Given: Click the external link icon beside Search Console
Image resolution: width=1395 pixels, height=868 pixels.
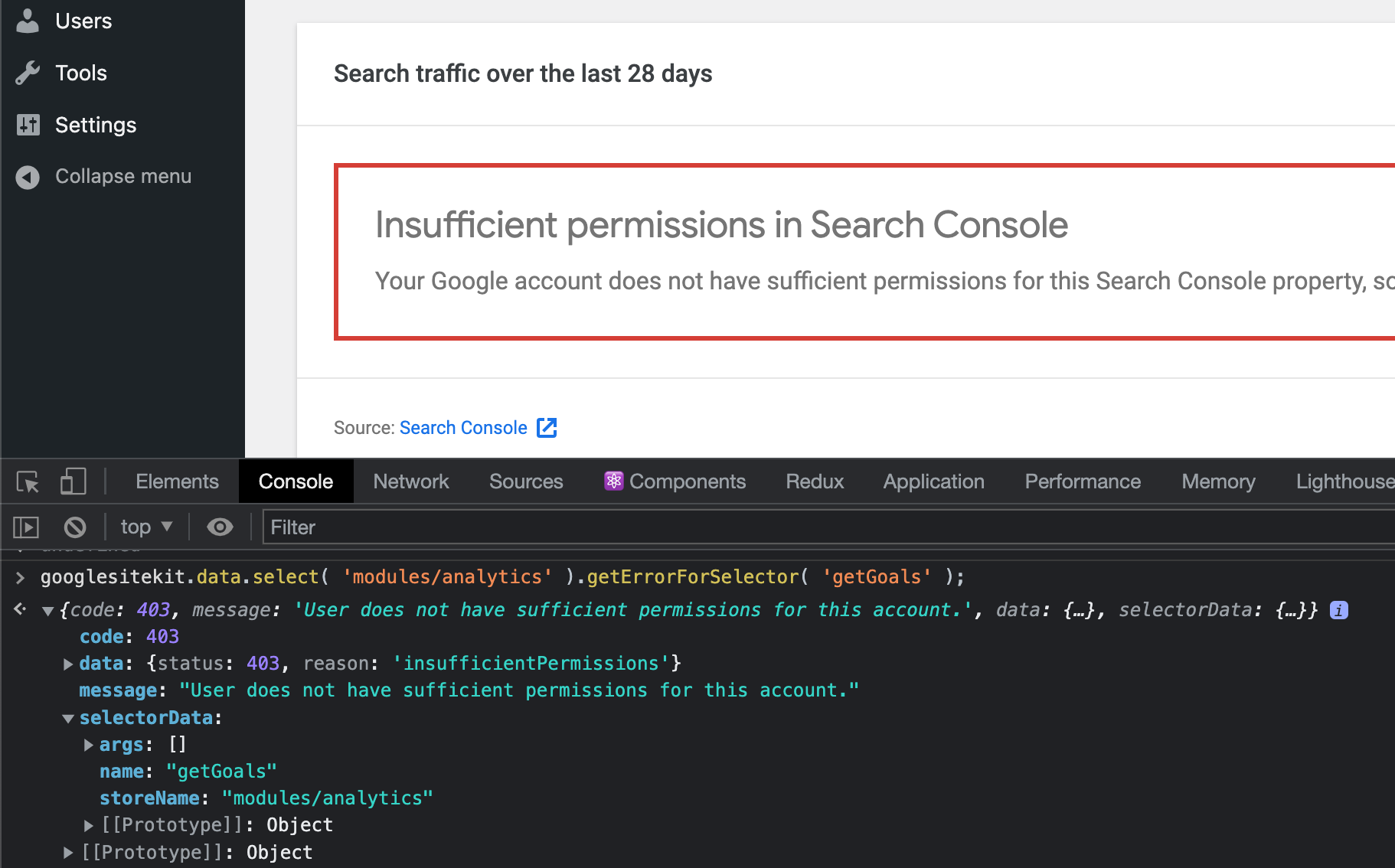Looking at the screenshot, I should (547, 427).
